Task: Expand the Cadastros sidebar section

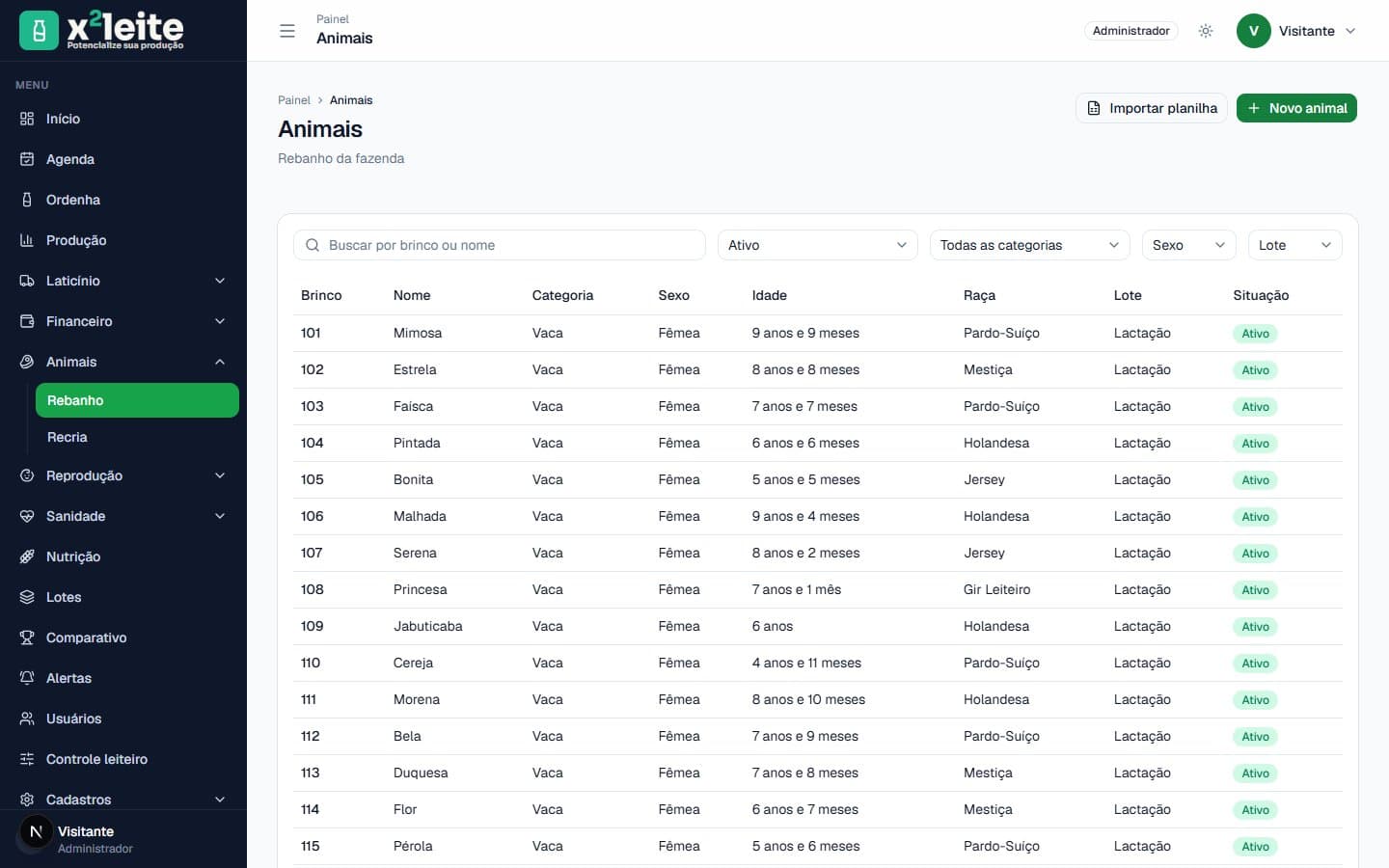Action: click(123, 800)
